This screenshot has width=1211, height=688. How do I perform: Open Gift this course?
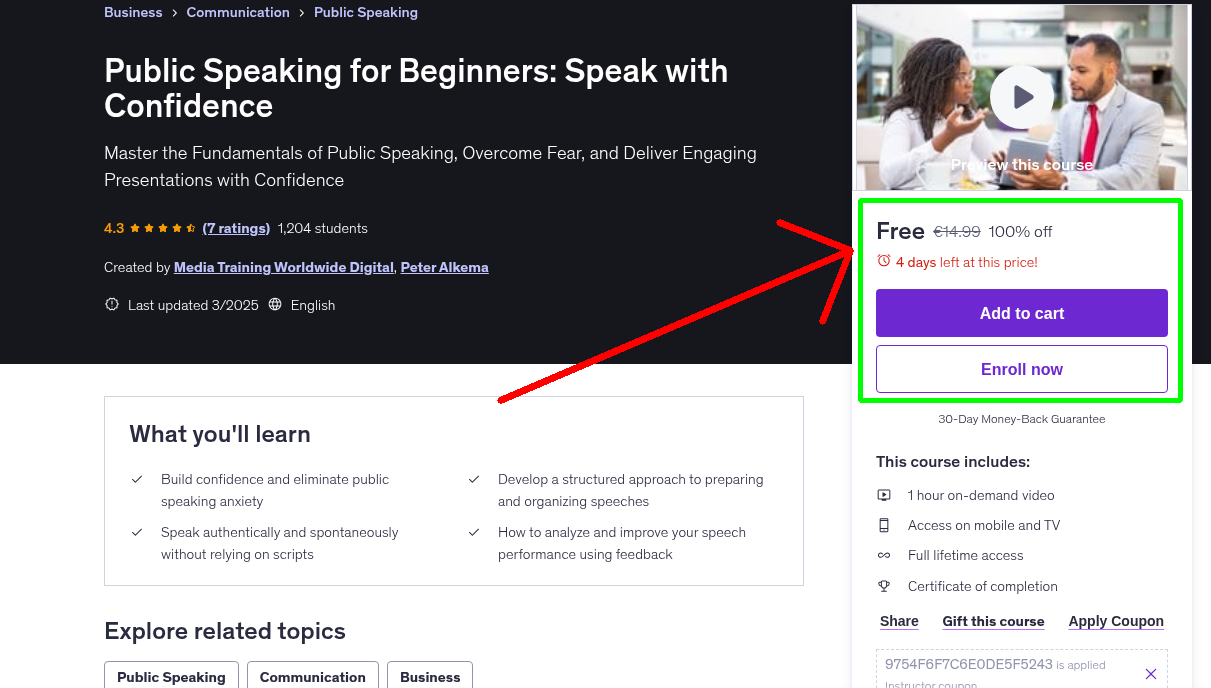tap(993, 621)
